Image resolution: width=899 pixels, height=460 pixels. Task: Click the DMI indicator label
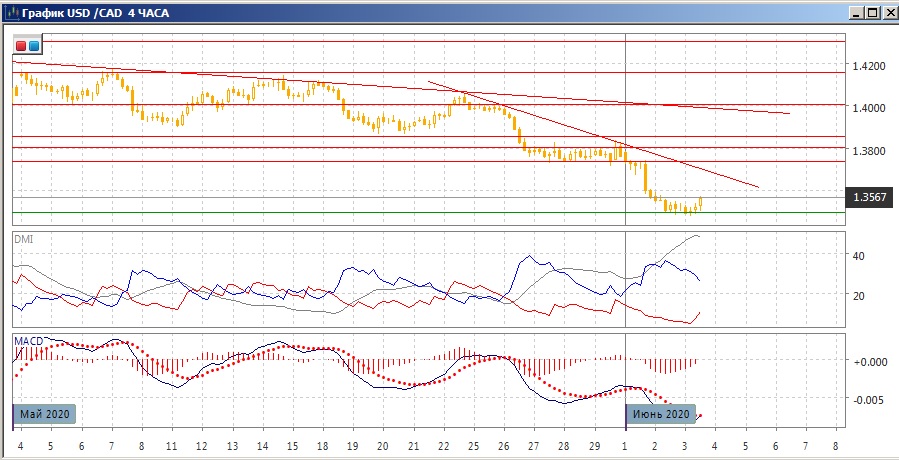pyautogui.click(x=22, y=238)
